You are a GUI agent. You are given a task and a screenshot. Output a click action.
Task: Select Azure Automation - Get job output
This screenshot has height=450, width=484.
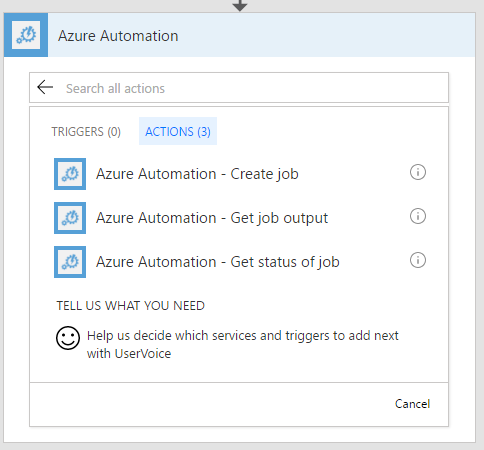click(x=212, y=218)
